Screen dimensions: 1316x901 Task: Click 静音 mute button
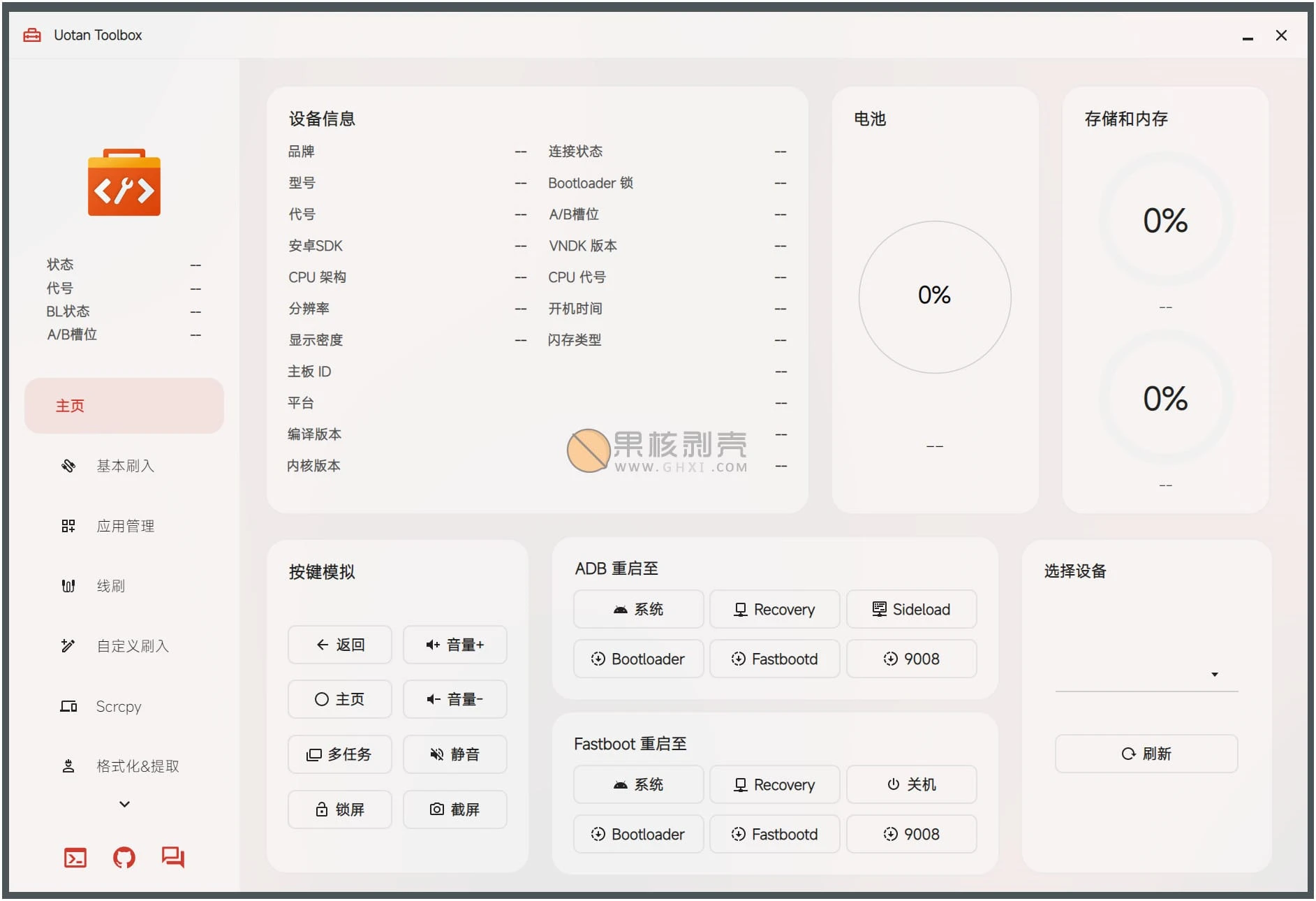click(455, 754)
